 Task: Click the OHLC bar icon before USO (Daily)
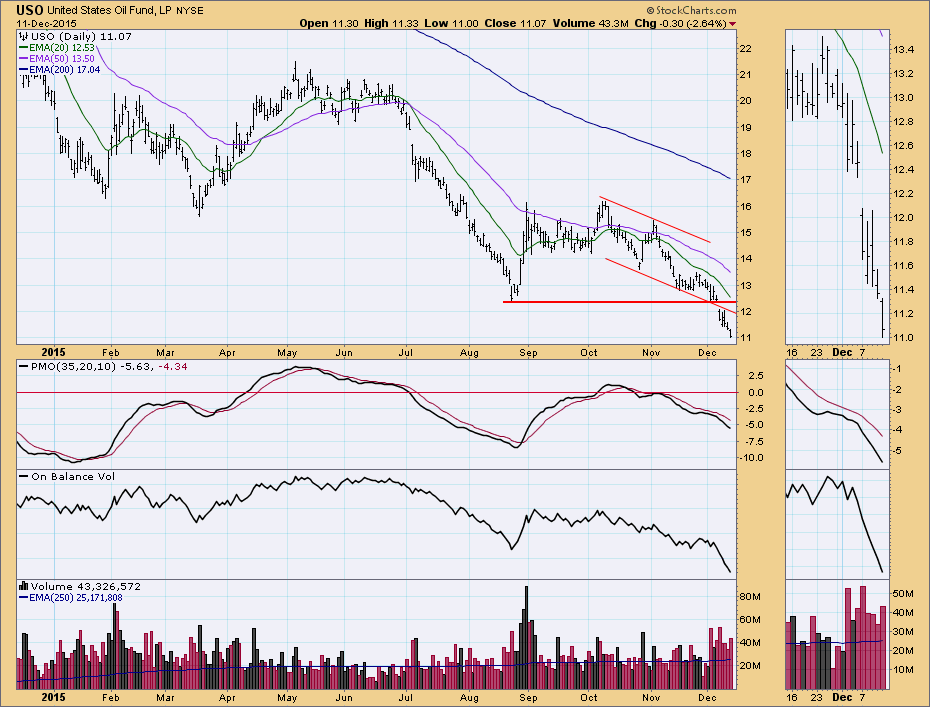pyautogui.click(x=24, y=35)
